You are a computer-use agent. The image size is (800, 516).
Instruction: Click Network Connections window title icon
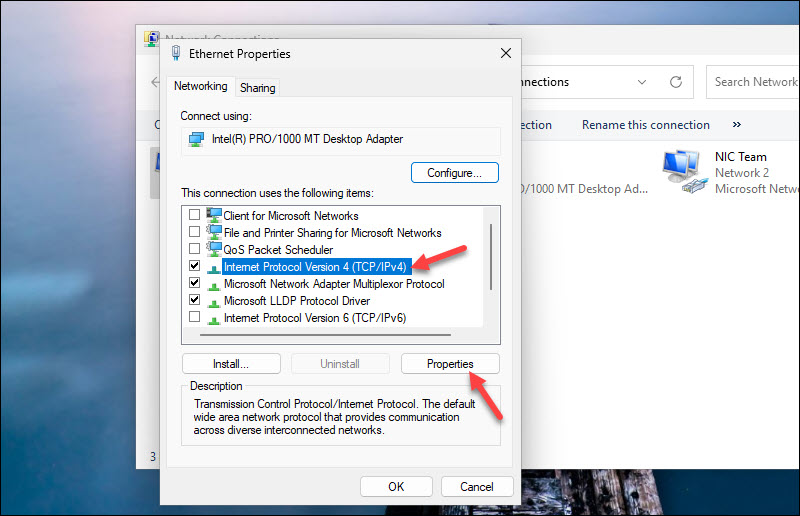151,38
